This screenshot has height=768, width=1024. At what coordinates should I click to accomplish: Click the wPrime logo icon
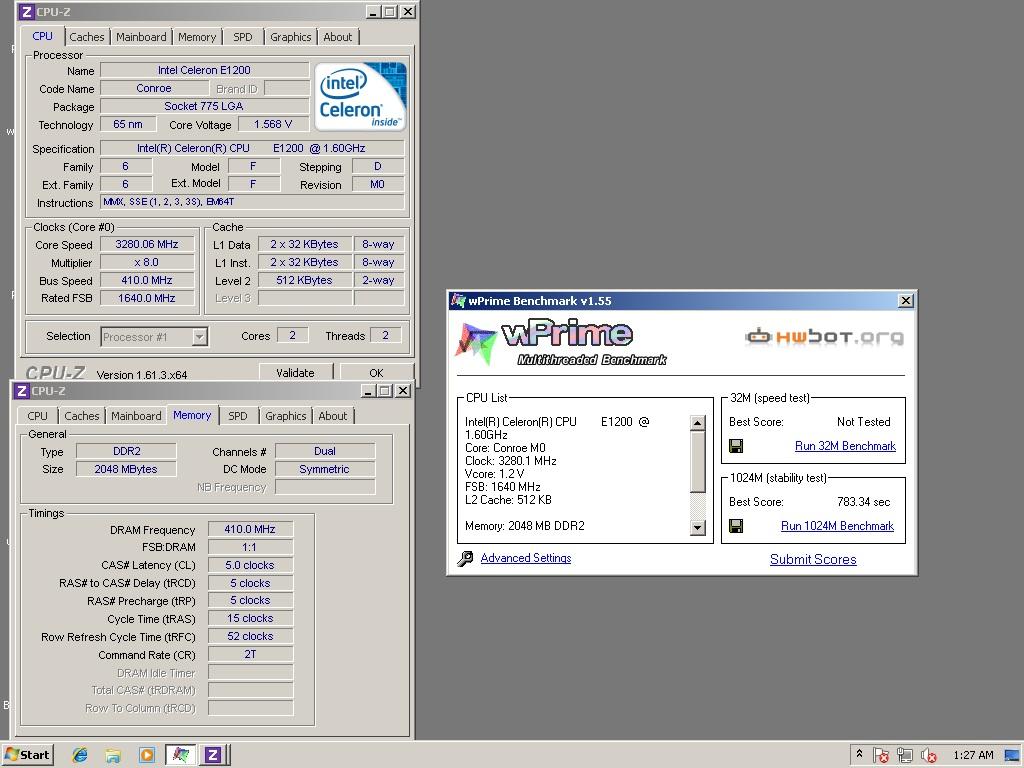pos(476,342)
